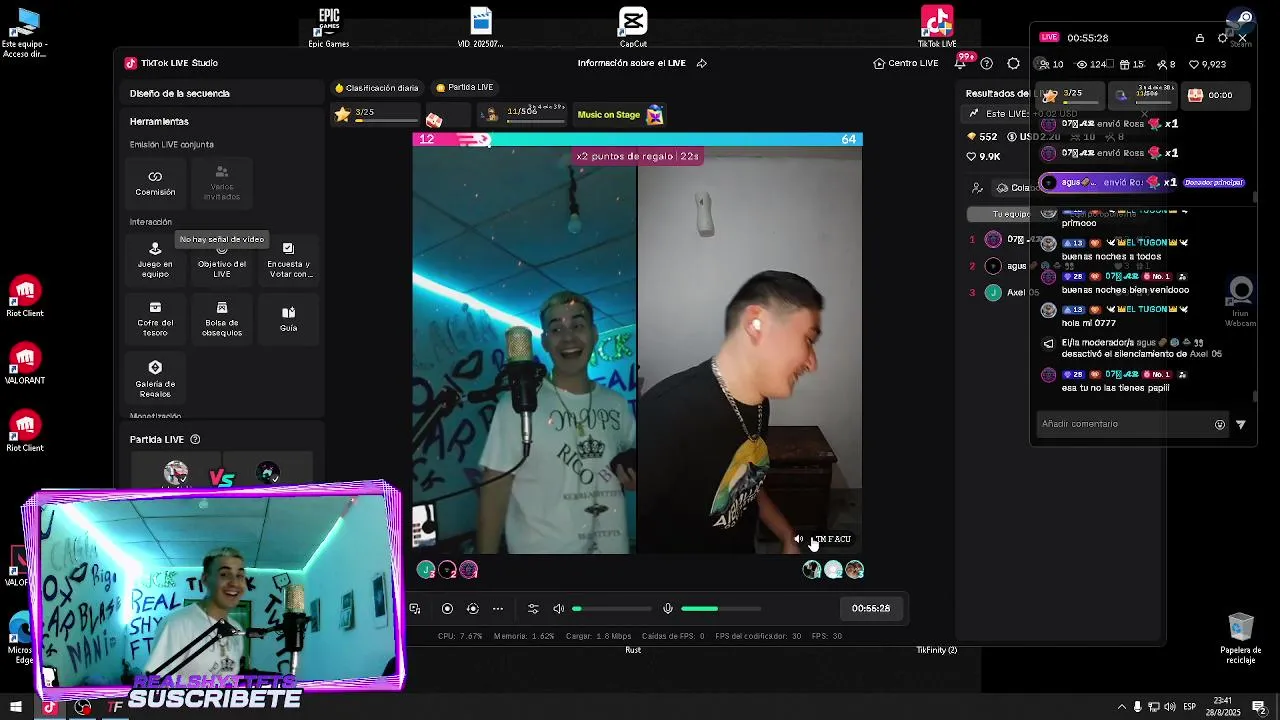Open the Coemisión co-host tool
This screenshot has height=720, width=1280.
coord(155,182)
